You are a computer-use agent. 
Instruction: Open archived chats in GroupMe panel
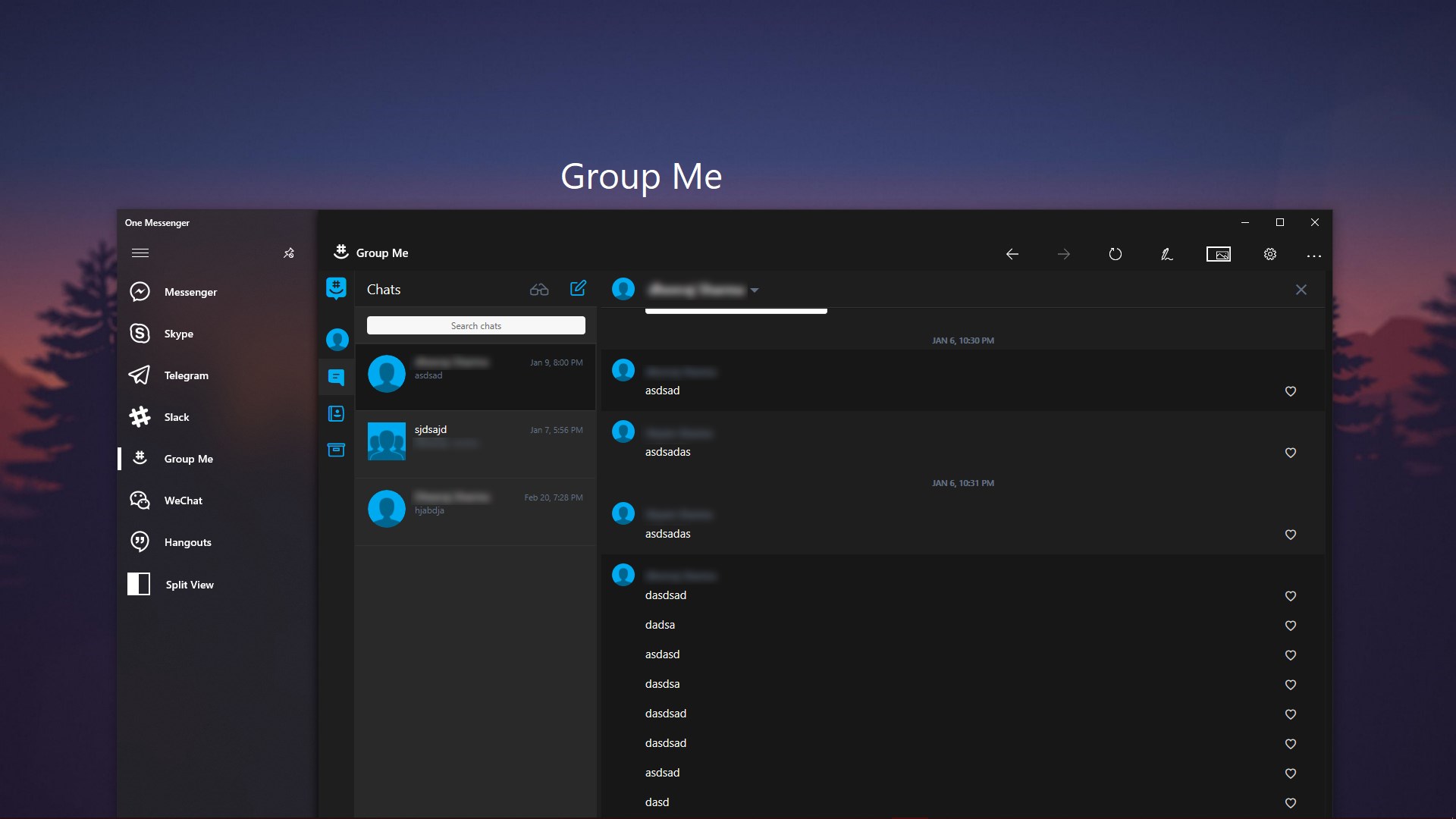(x=336, y=450)
